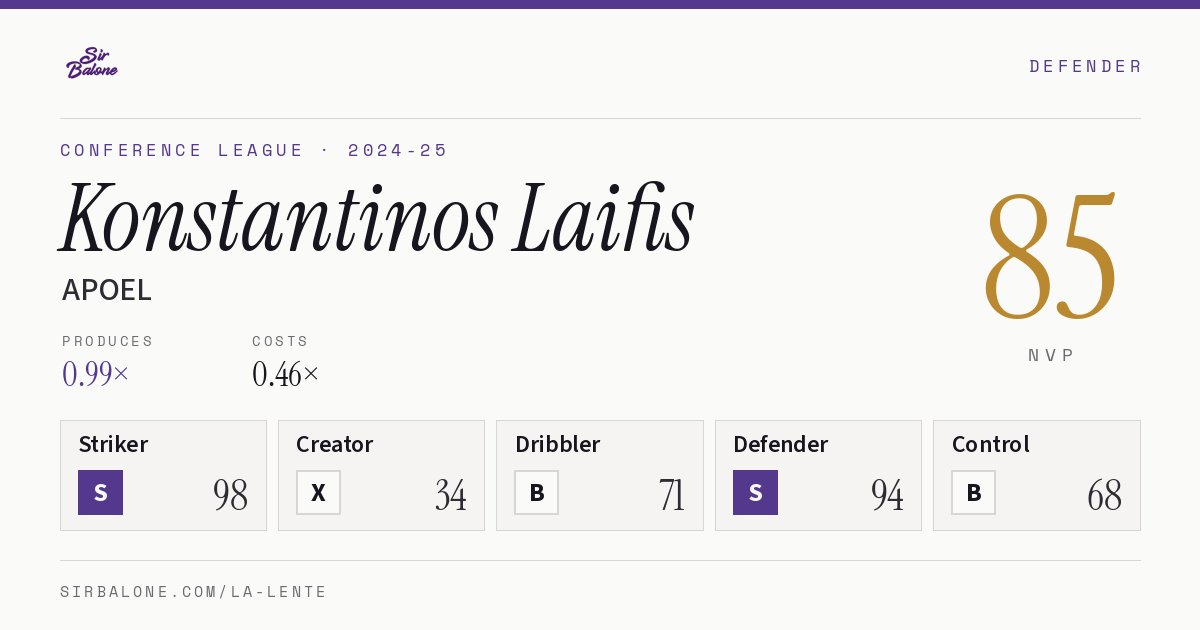Click the large 85 NVP score
The image size is (1200, 630).
coord(1051,257)
